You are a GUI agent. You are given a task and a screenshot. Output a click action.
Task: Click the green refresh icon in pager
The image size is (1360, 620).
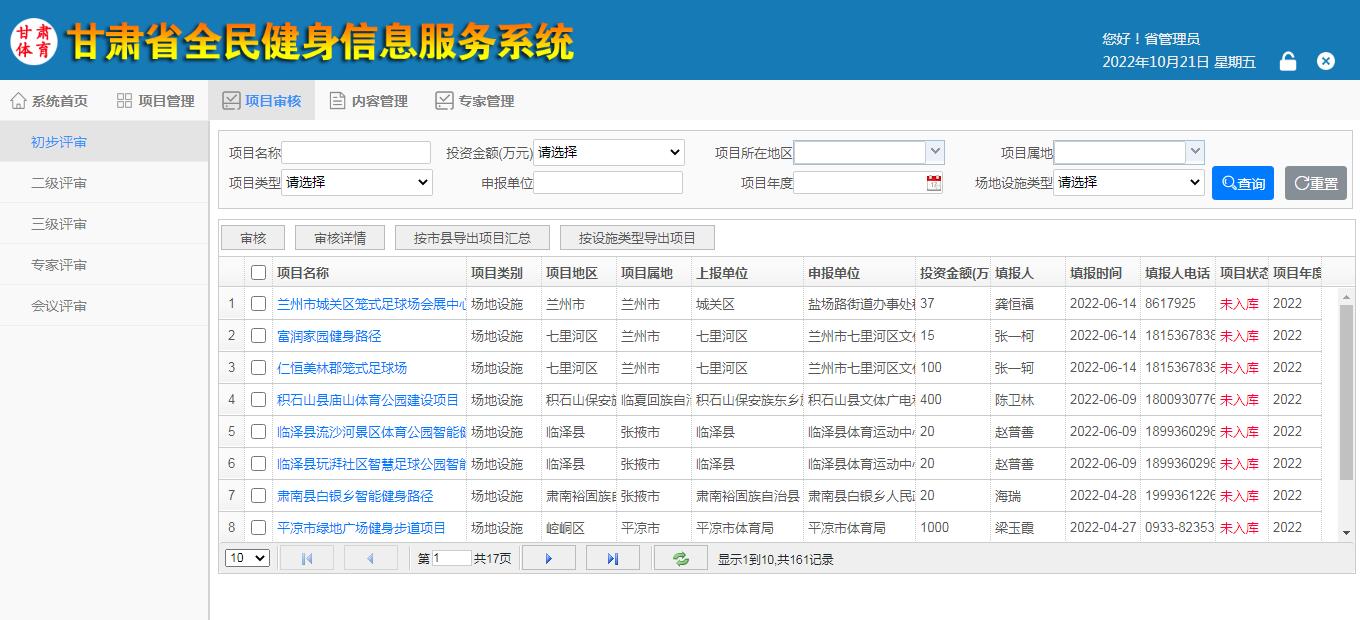(x=681, y=559)
